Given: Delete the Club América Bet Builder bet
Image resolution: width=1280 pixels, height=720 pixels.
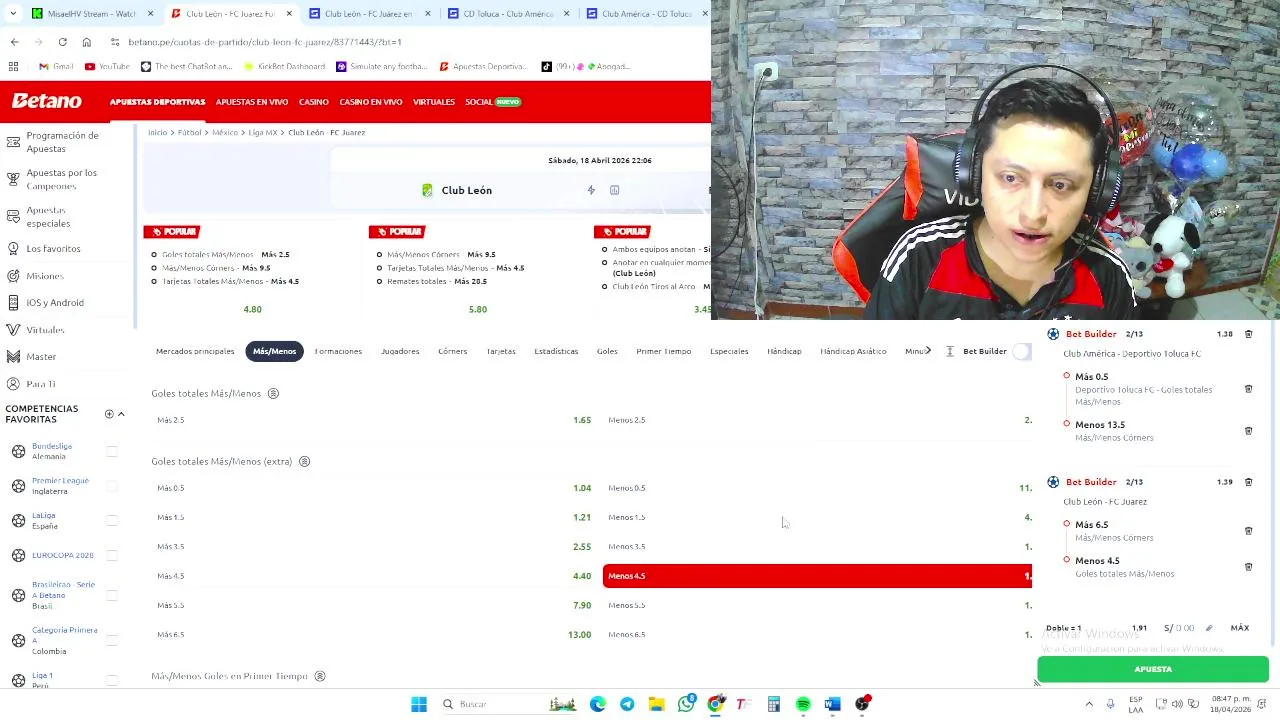Looking at the screenshot, I should tap(1248, 334).
